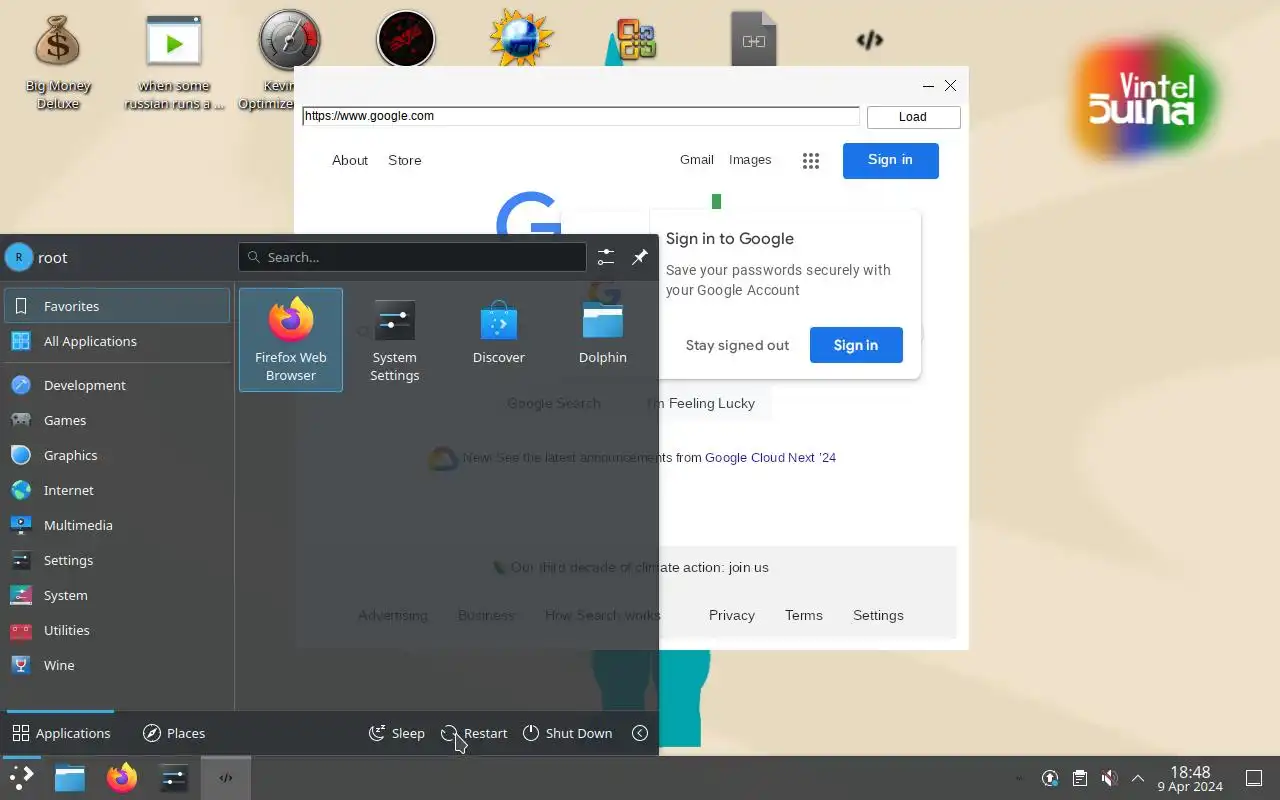Launch Firefox Web Browser from Favorites
Image resolution: width=1280 pixels, height=800 pixels.
291,340
